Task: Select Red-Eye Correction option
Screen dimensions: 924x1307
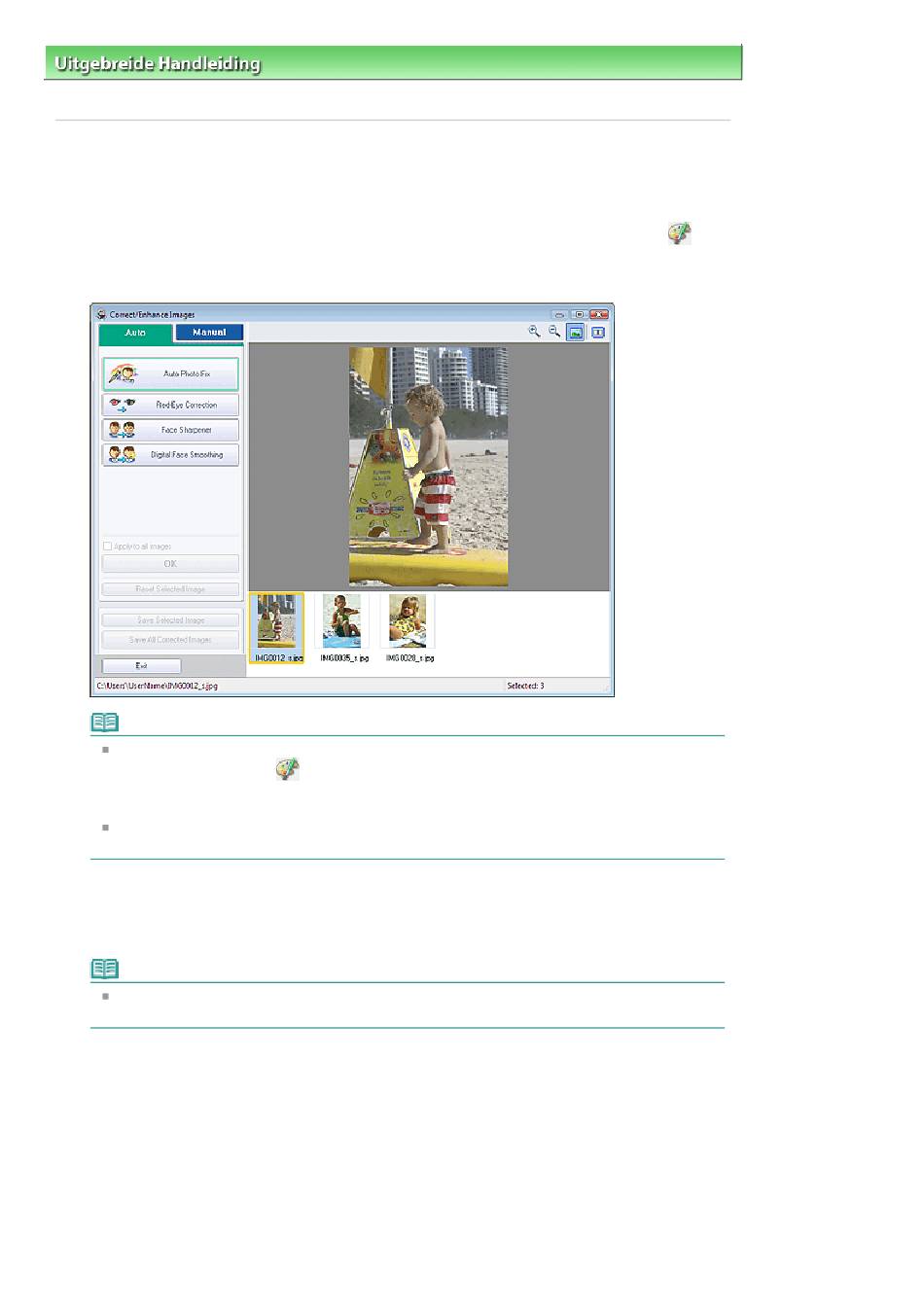Action: point(170,405)
